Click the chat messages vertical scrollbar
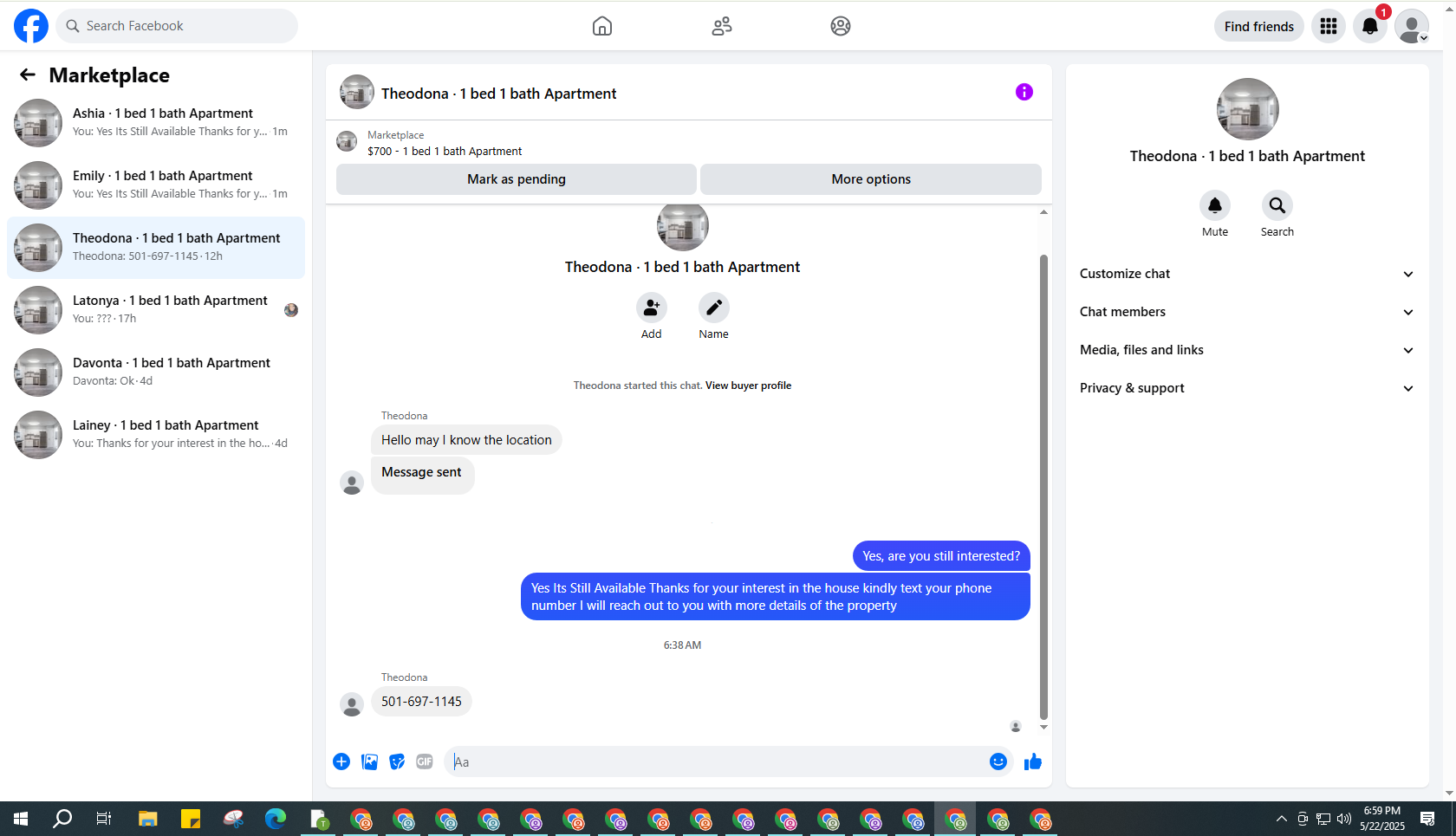The image size is (1456, 836). pyautogui.click(x=1043, y=487)
